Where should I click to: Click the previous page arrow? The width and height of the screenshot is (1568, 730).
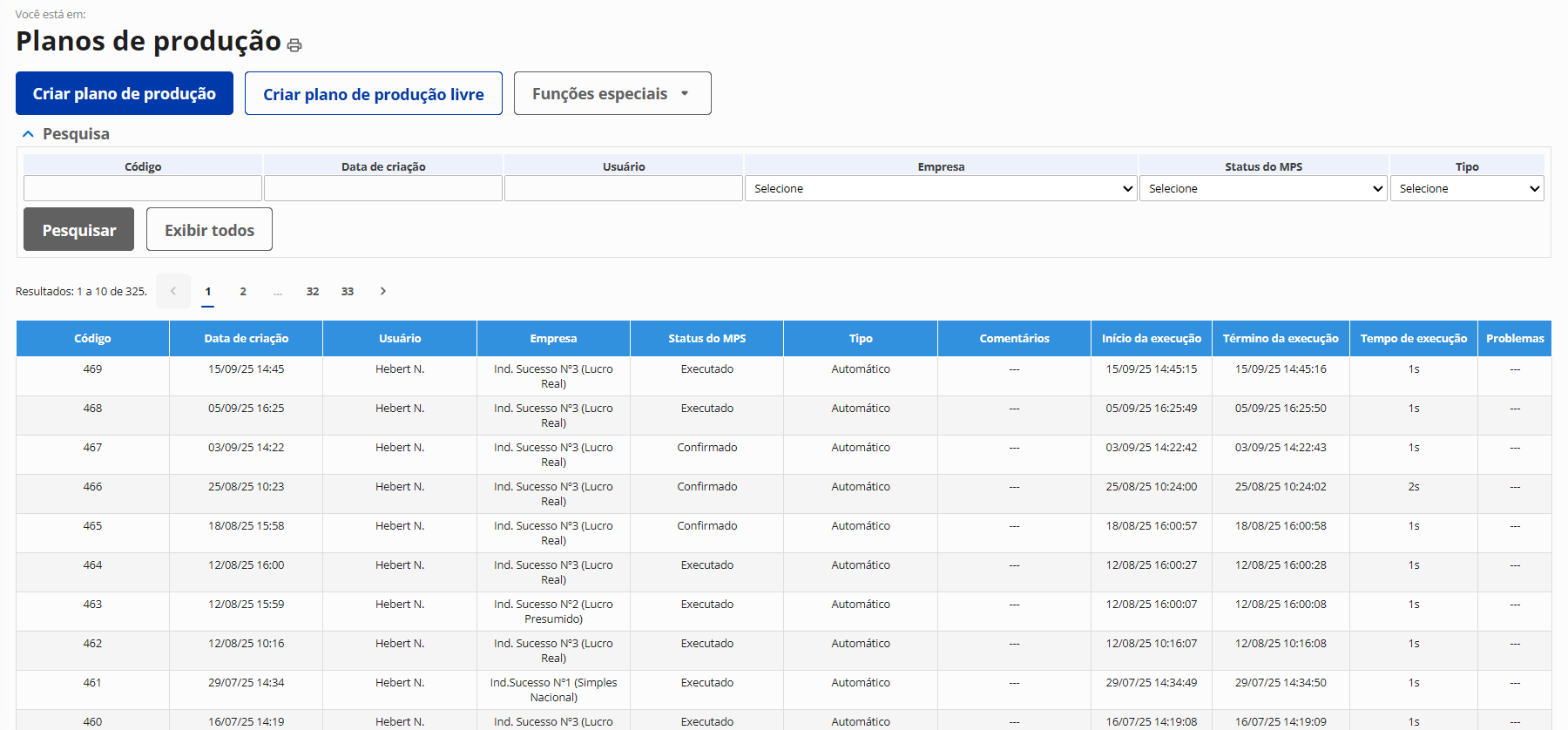click(x=173, y=291)
